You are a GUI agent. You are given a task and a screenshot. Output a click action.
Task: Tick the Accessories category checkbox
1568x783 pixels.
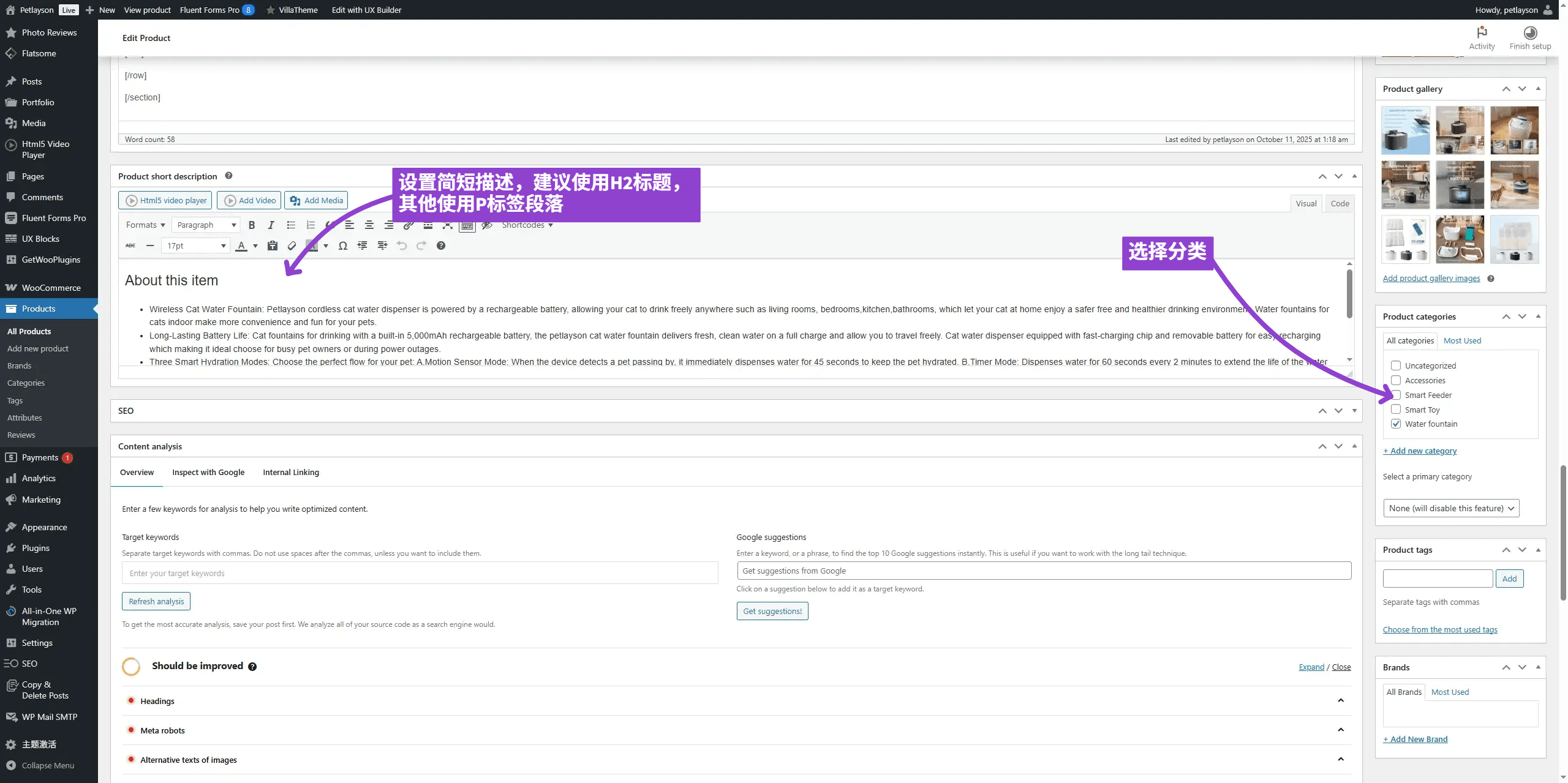pos(1396,380)
